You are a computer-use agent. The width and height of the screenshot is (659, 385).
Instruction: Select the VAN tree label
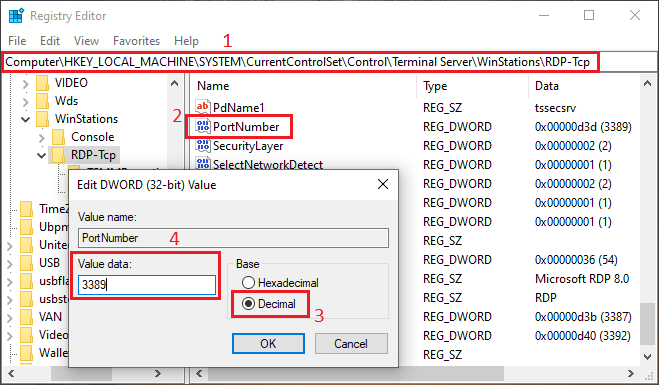pyautogui.click(x=50, y=316)
